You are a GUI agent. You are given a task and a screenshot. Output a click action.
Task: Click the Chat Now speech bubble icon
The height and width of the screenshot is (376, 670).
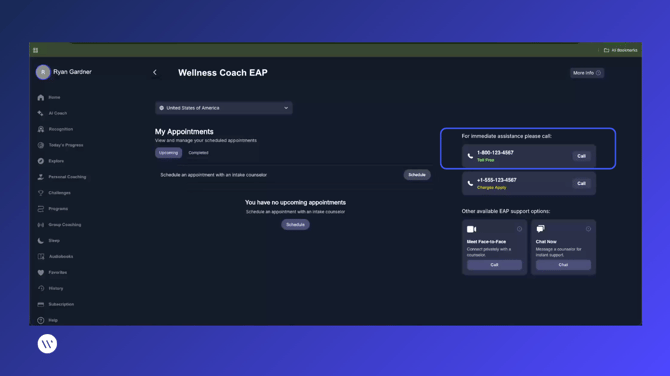[541, 229]
